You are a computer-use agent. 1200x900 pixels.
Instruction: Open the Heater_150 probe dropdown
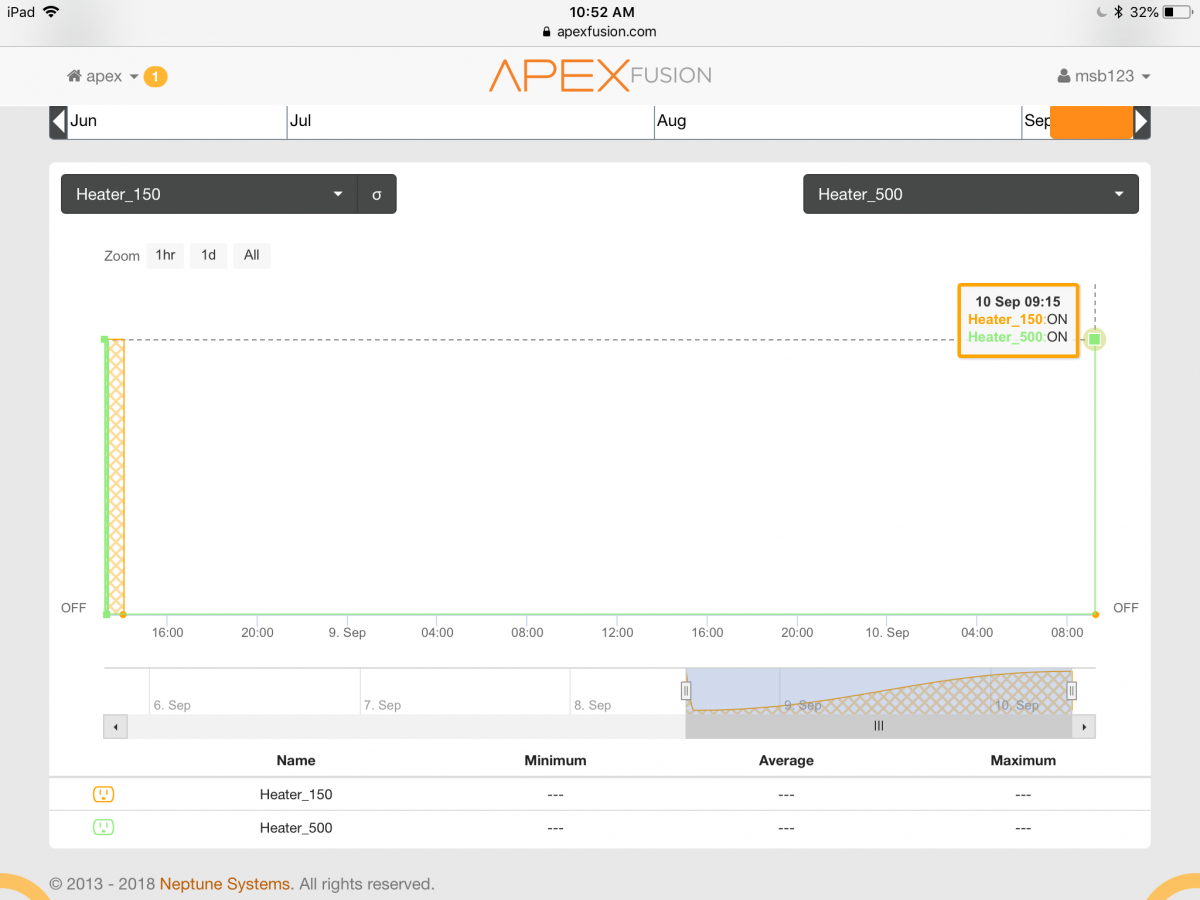click(208, 195)
